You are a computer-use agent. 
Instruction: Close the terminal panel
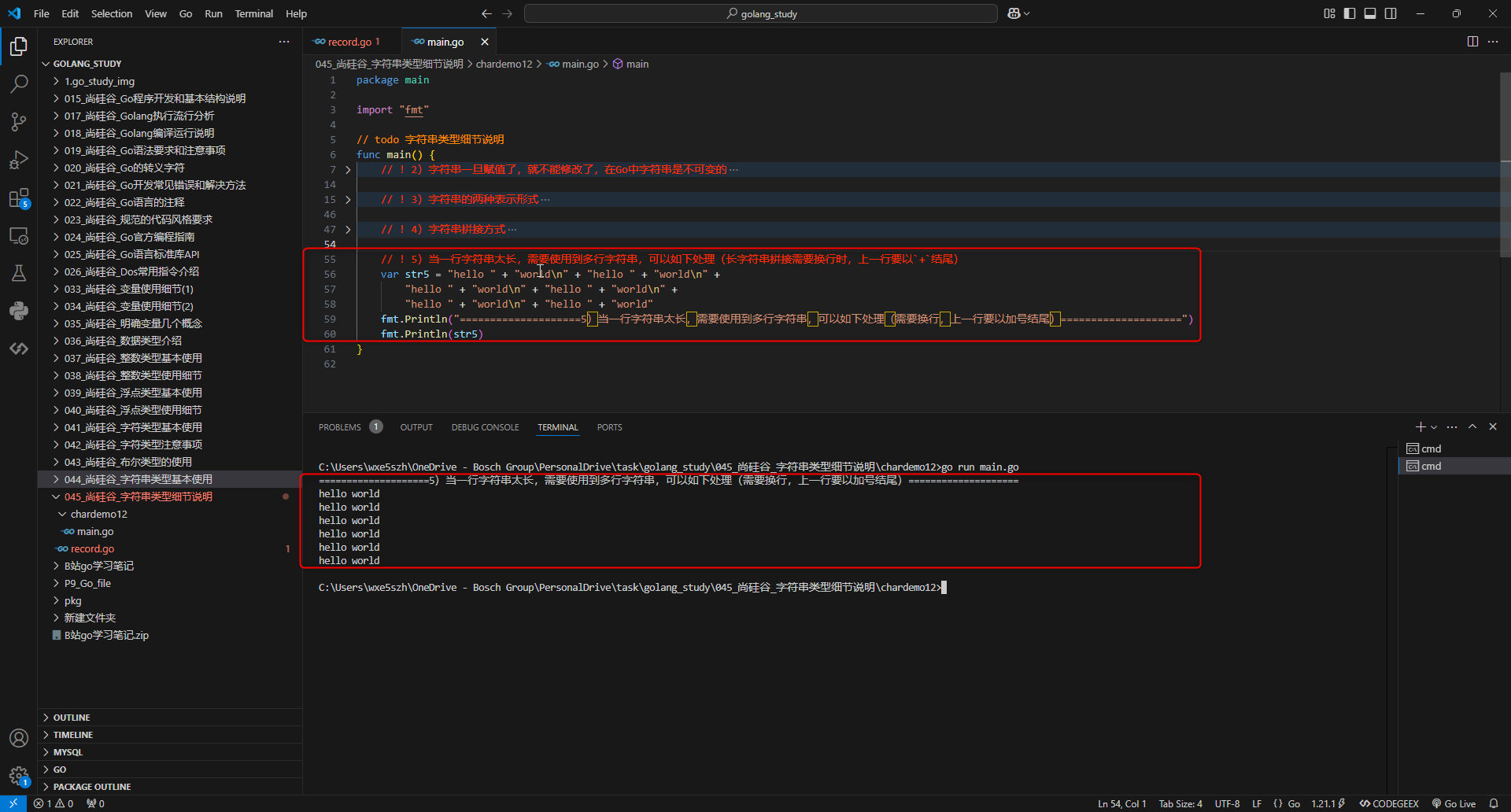click(x=1493, y=426)
